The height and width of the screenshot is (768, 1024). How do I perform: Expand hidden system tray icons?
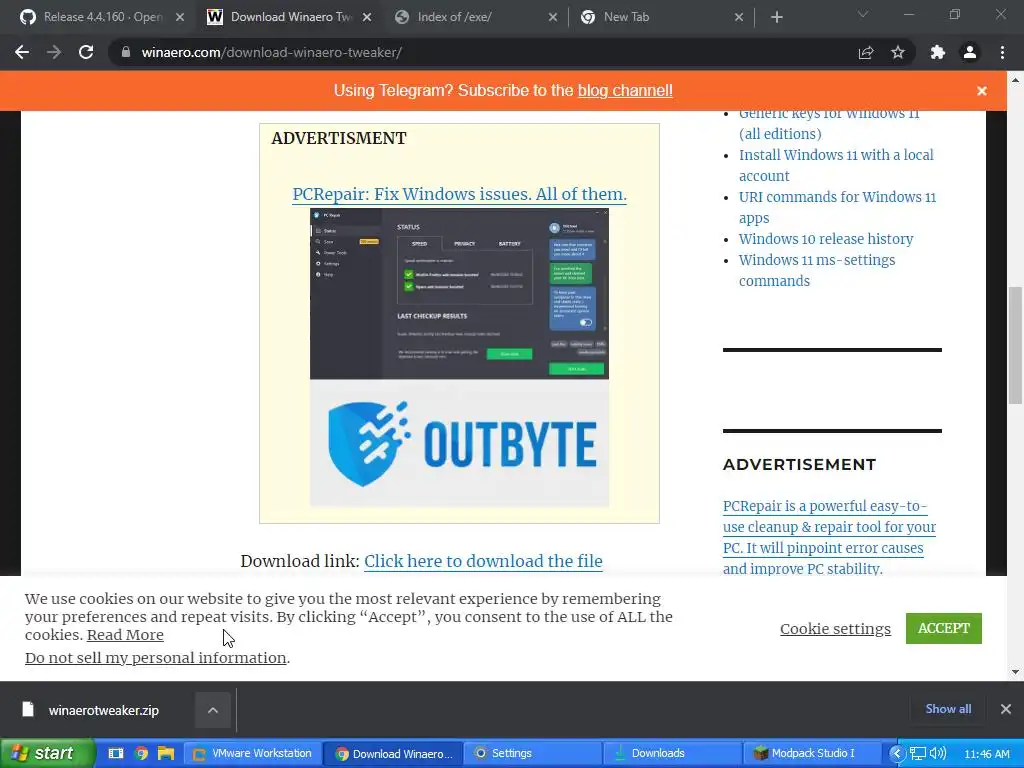(x=897, y=754)
